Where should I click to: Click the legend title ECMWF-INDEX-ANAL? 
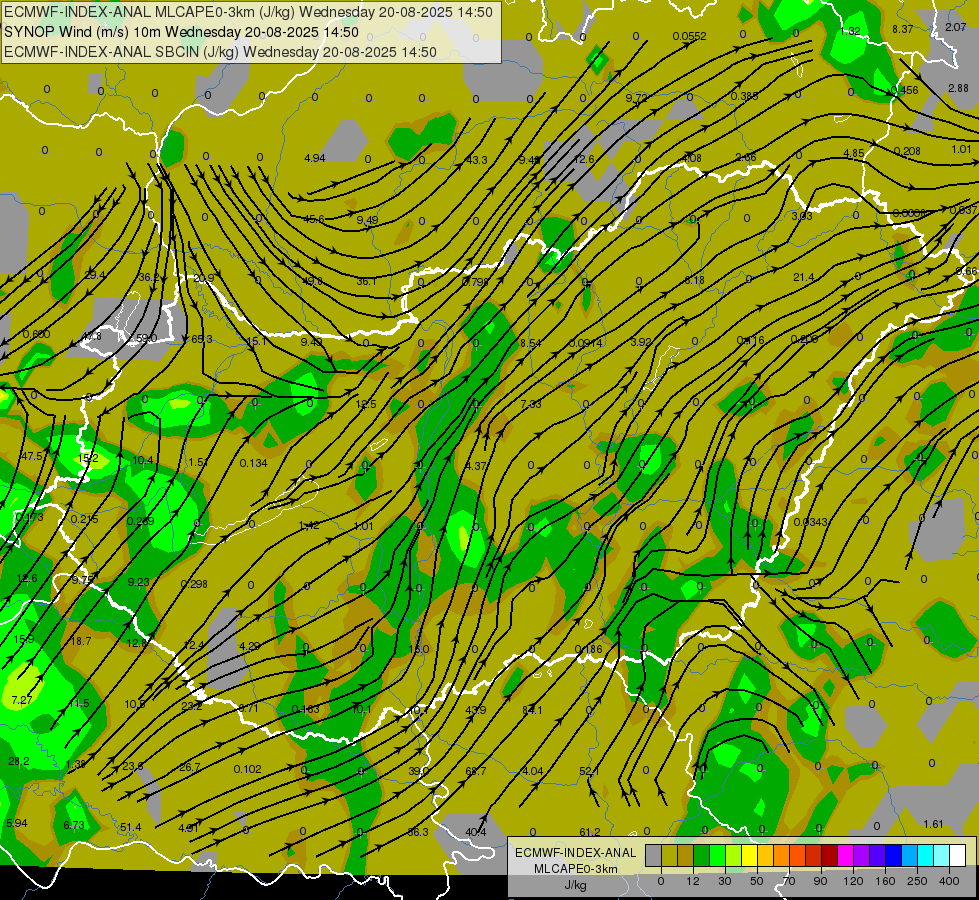tap(575, 853)
